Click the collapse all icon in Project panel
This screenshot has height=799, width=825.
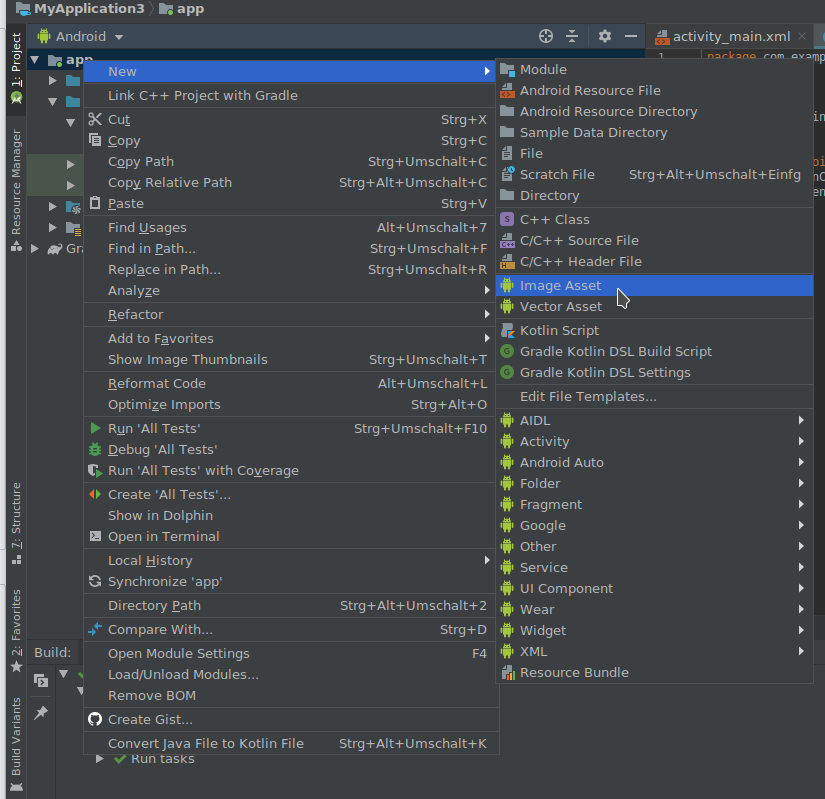(x=572, y=36)
